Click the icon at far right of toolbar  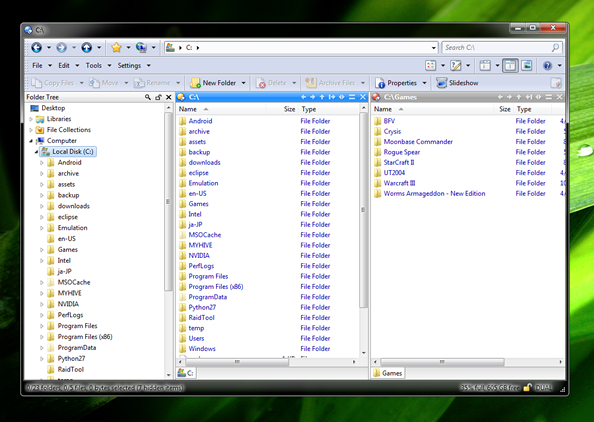[x=556, y=83]
